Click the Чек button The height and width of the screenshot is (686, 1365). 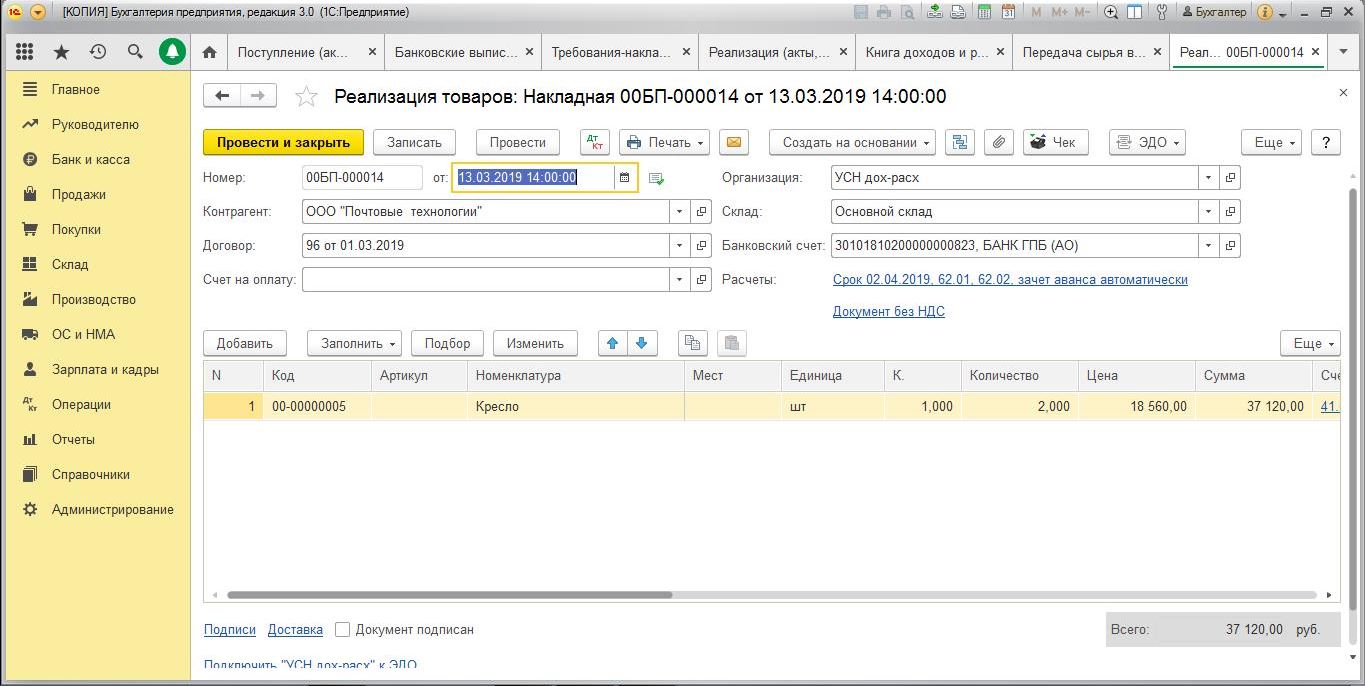click(x=1054, y=142)
